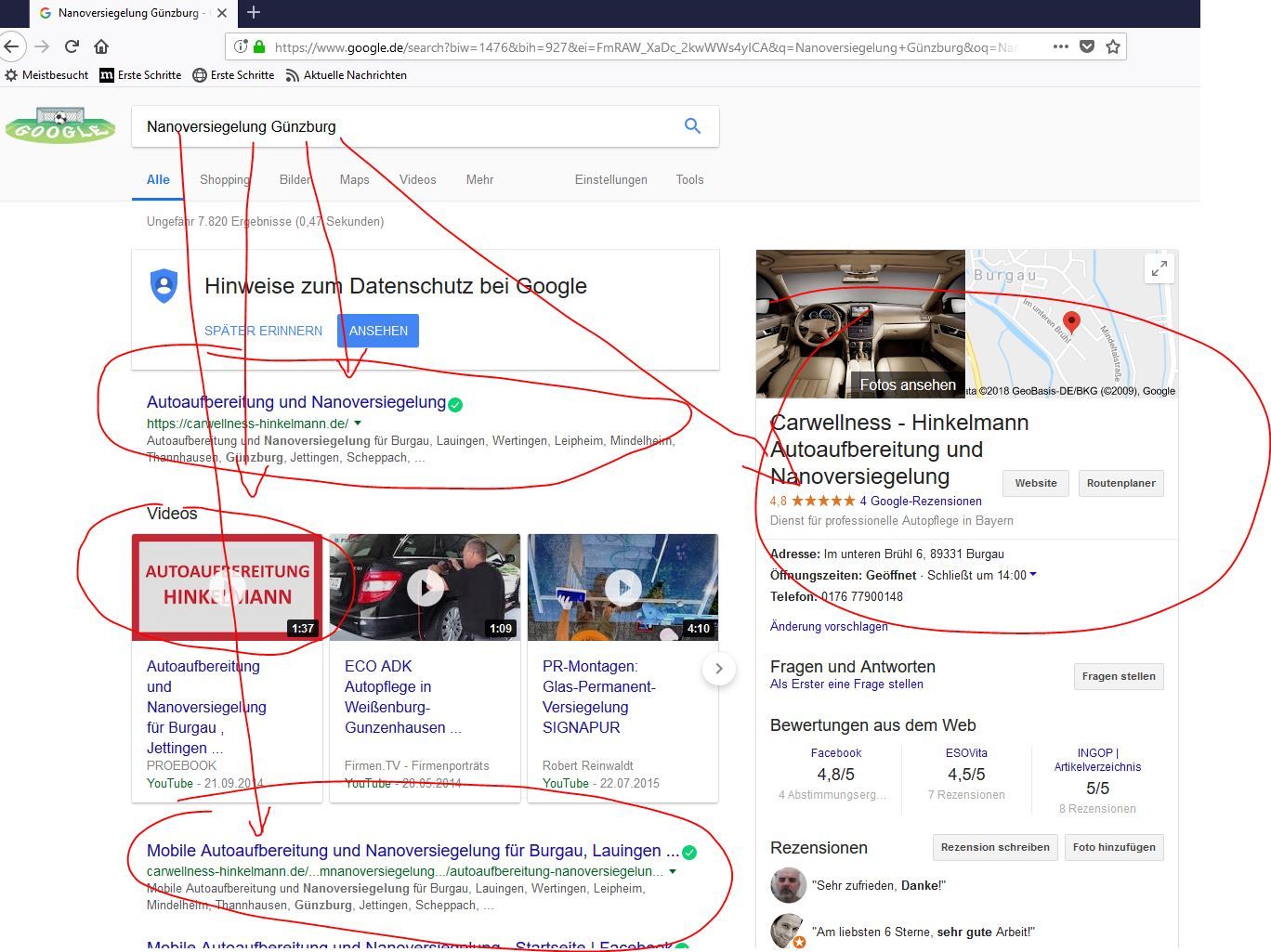
Task: Open reviewer avatar beside 'Am liebsten 6 Sterne'
Action: (x=788, y=932)
